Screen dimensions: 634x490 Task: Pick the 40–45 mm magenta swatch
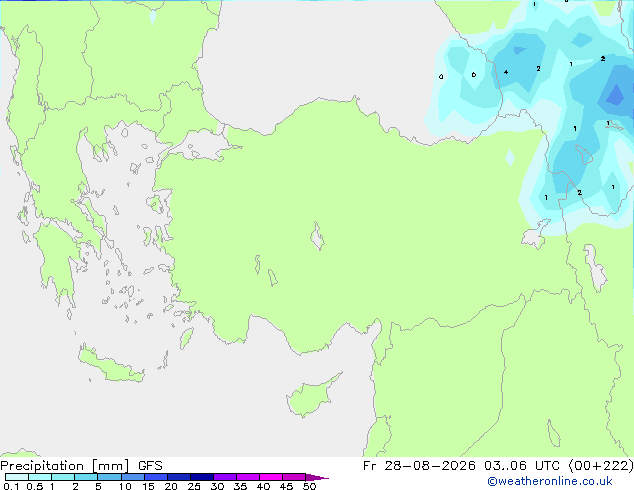271,477
